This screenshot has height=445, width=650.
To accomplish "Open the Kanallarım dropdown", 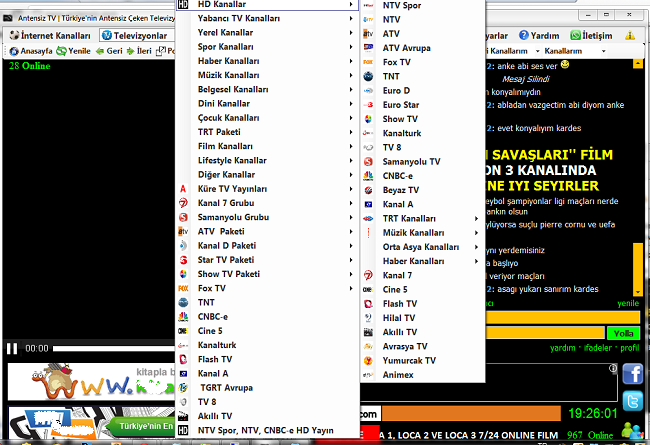I will pos(575,51).
